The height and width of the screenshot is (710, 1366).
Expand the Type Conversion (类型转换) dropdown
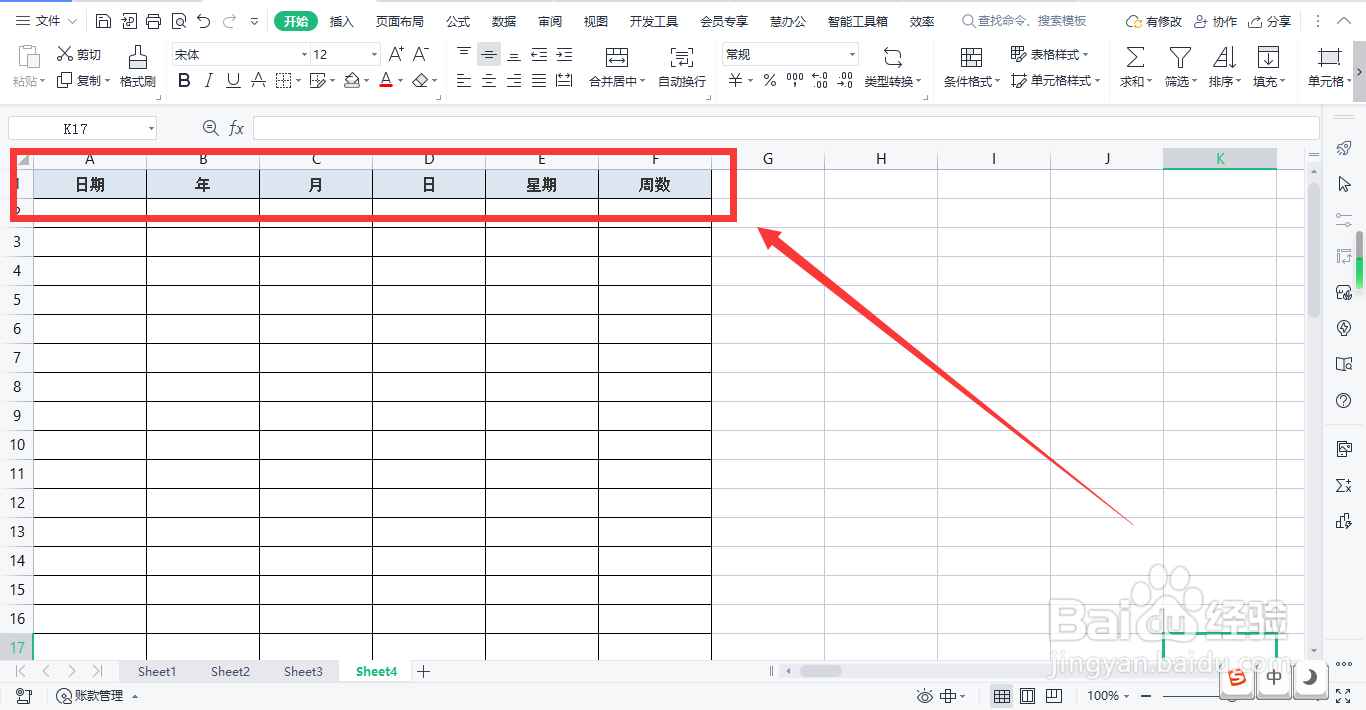[x=919, y=82]
